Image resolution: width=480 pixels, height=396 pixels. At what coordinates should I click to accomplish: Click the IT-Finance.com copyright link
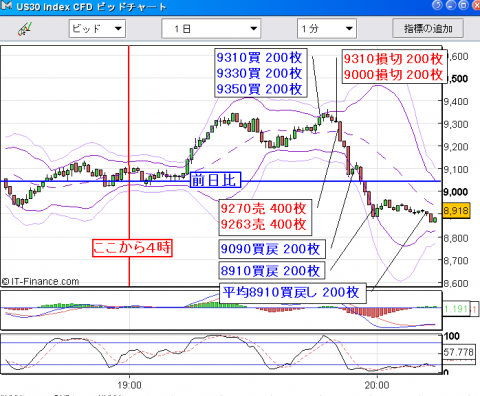click(41, 282)
